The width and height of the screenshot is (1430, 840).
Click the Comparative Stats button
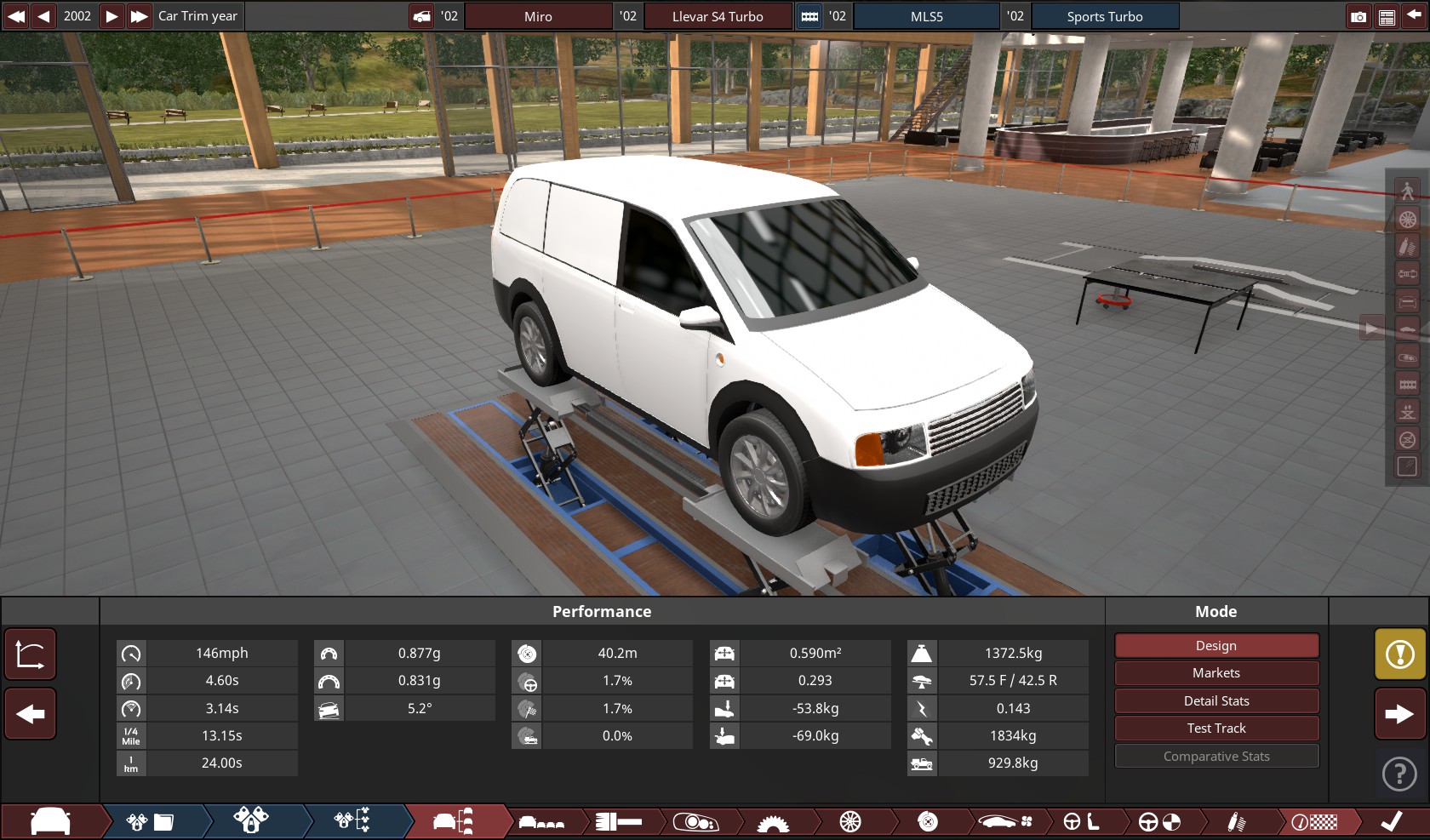point(1216,757)
